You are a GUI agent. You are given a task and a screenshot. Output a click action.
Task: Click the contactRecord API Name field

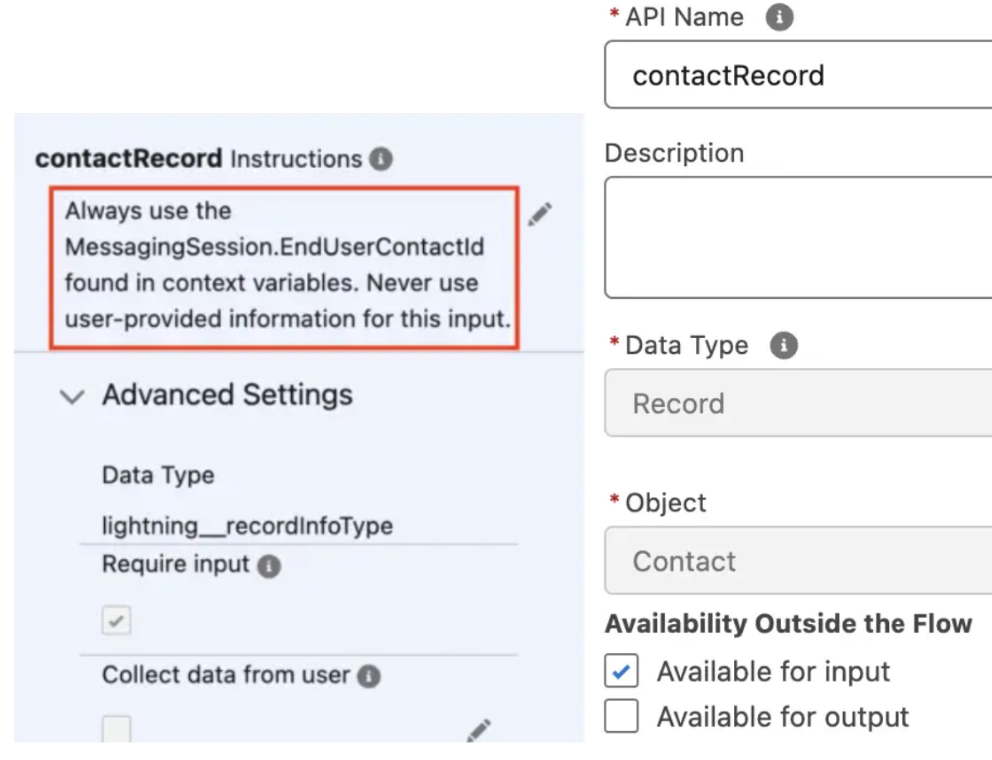(x=797, y=75)
